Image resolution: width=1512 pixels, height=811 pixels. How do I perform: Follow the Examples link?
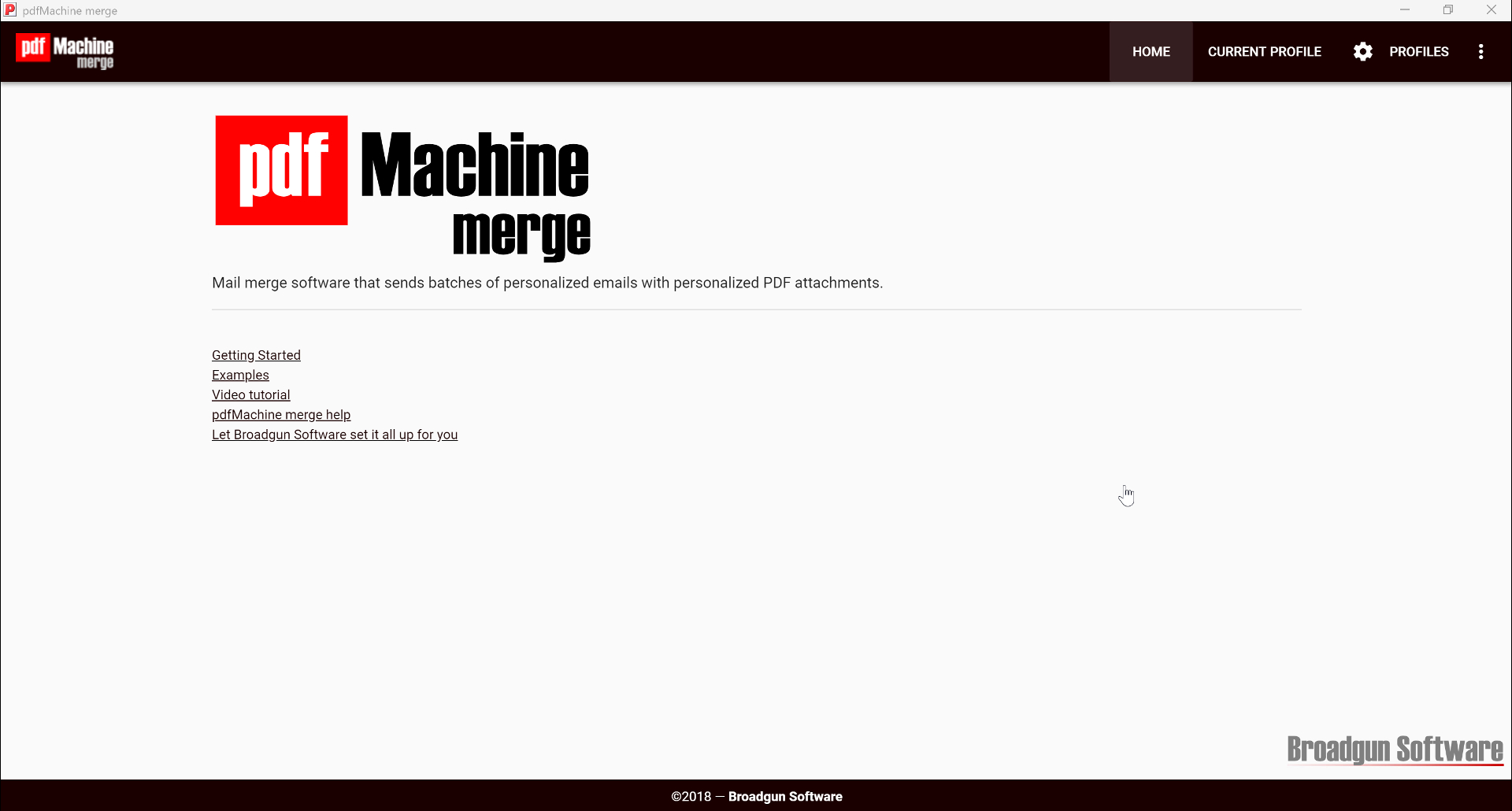coord(240,375)
